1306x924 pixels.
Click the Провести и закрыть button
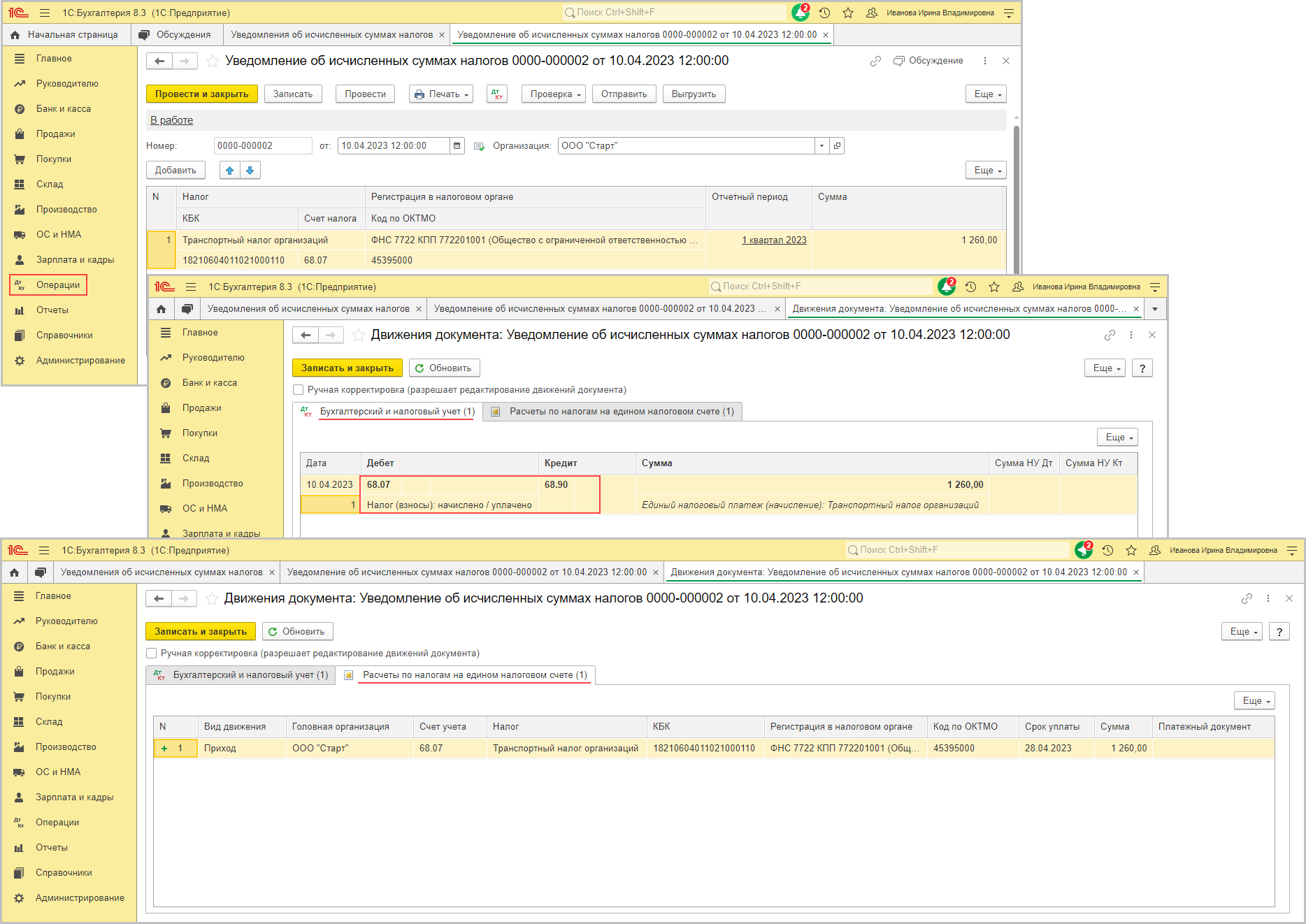(x=202, y=94)
